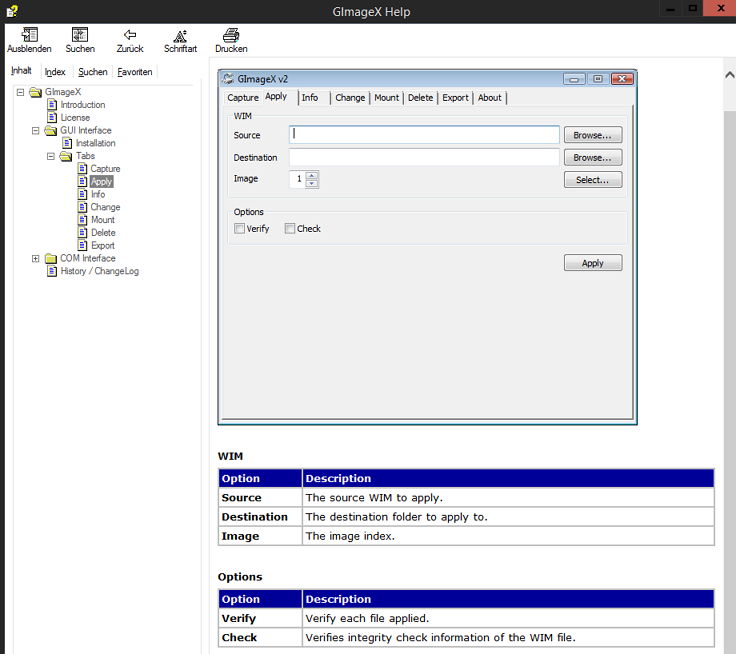Click the Installation page icon

(x=68, y=143)
